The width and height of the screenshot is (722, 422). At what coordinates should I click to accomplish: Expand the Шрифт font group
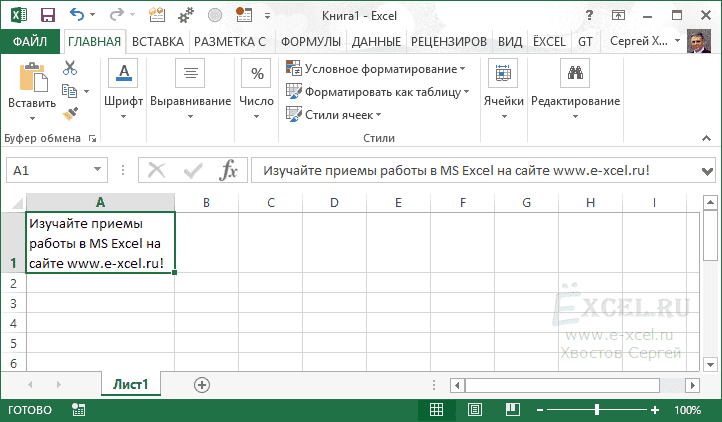pyautogui.click(x=123, y=90)
